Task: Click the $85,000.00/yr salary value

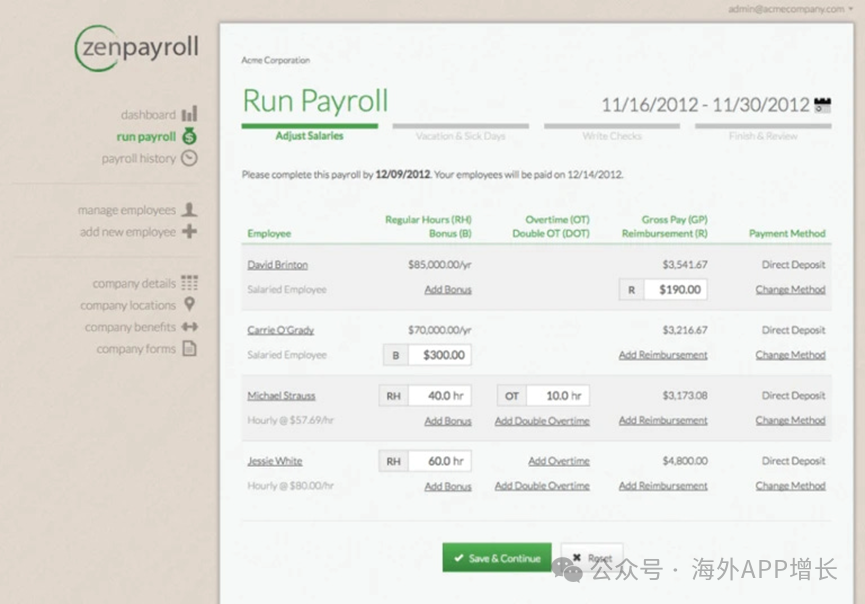Action: click(x=440, y=265)
